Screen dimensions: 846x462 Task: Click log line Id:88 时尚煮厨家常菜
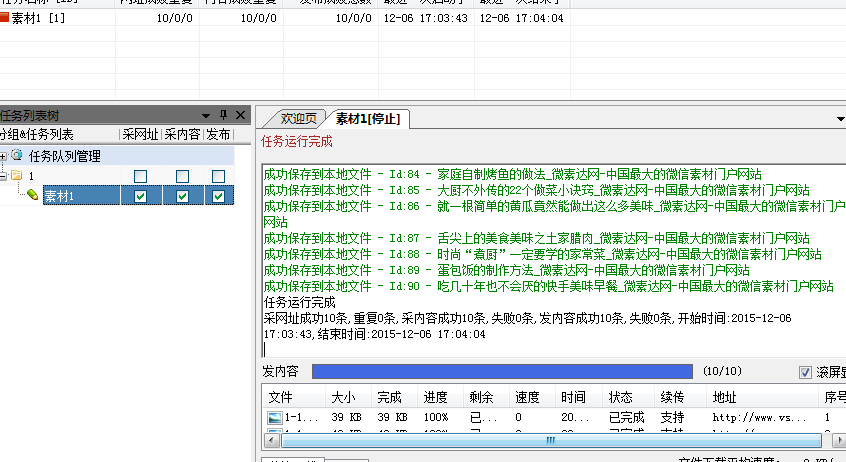point(543,254)
